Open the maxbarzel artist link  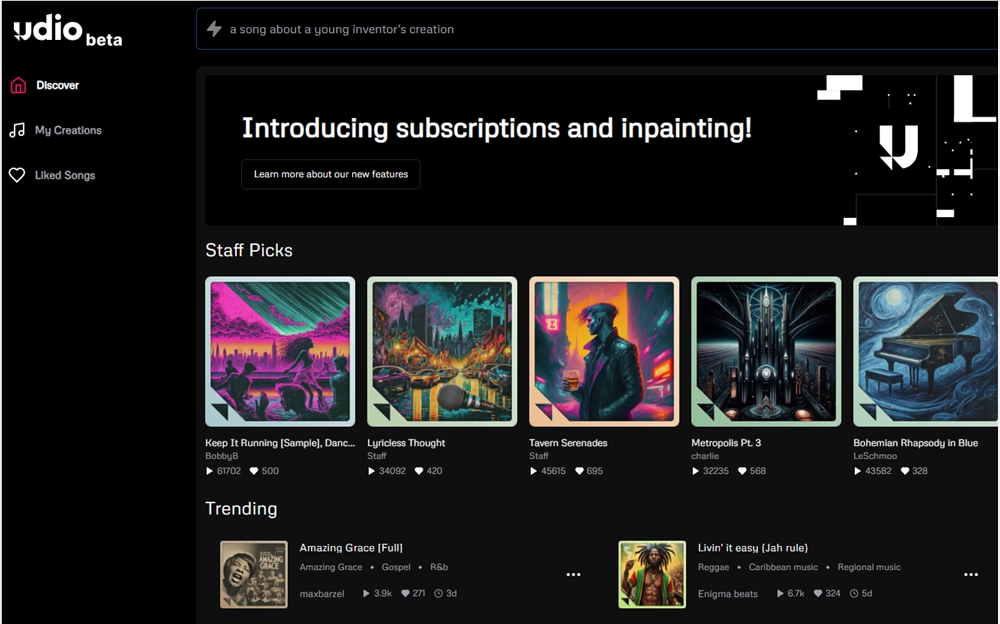click(322, 593)
